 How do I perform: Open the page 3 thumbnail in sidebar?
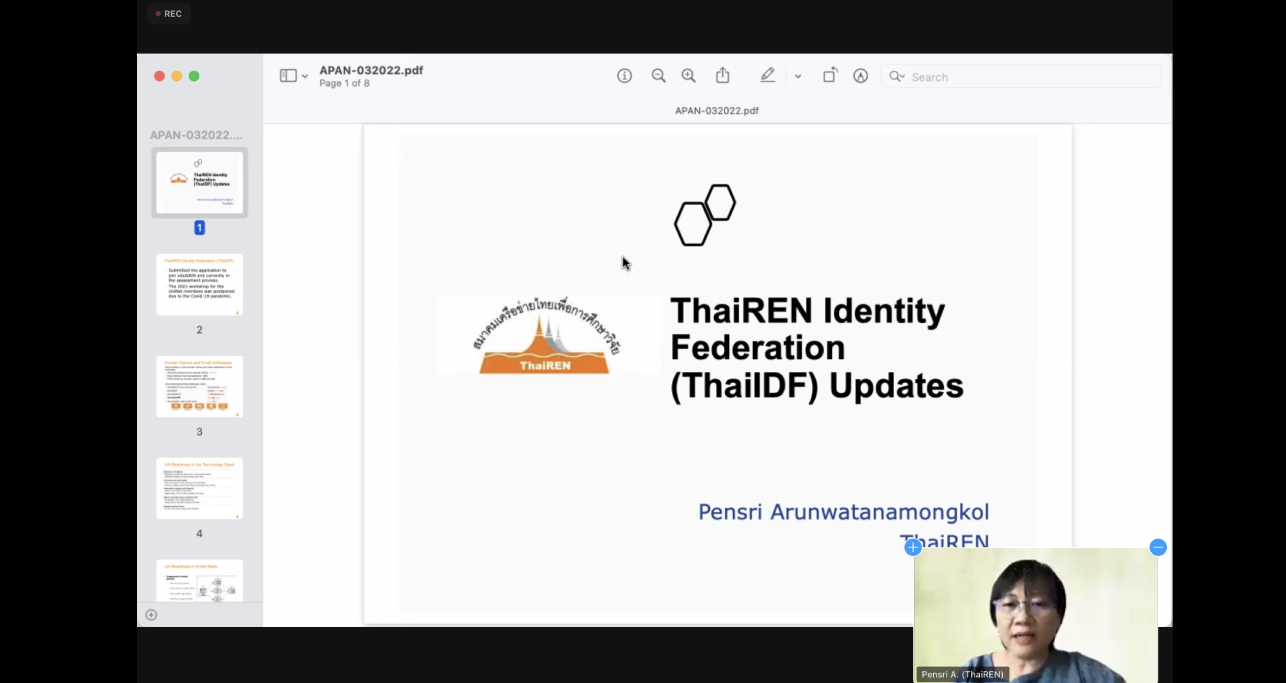[199, 387]
